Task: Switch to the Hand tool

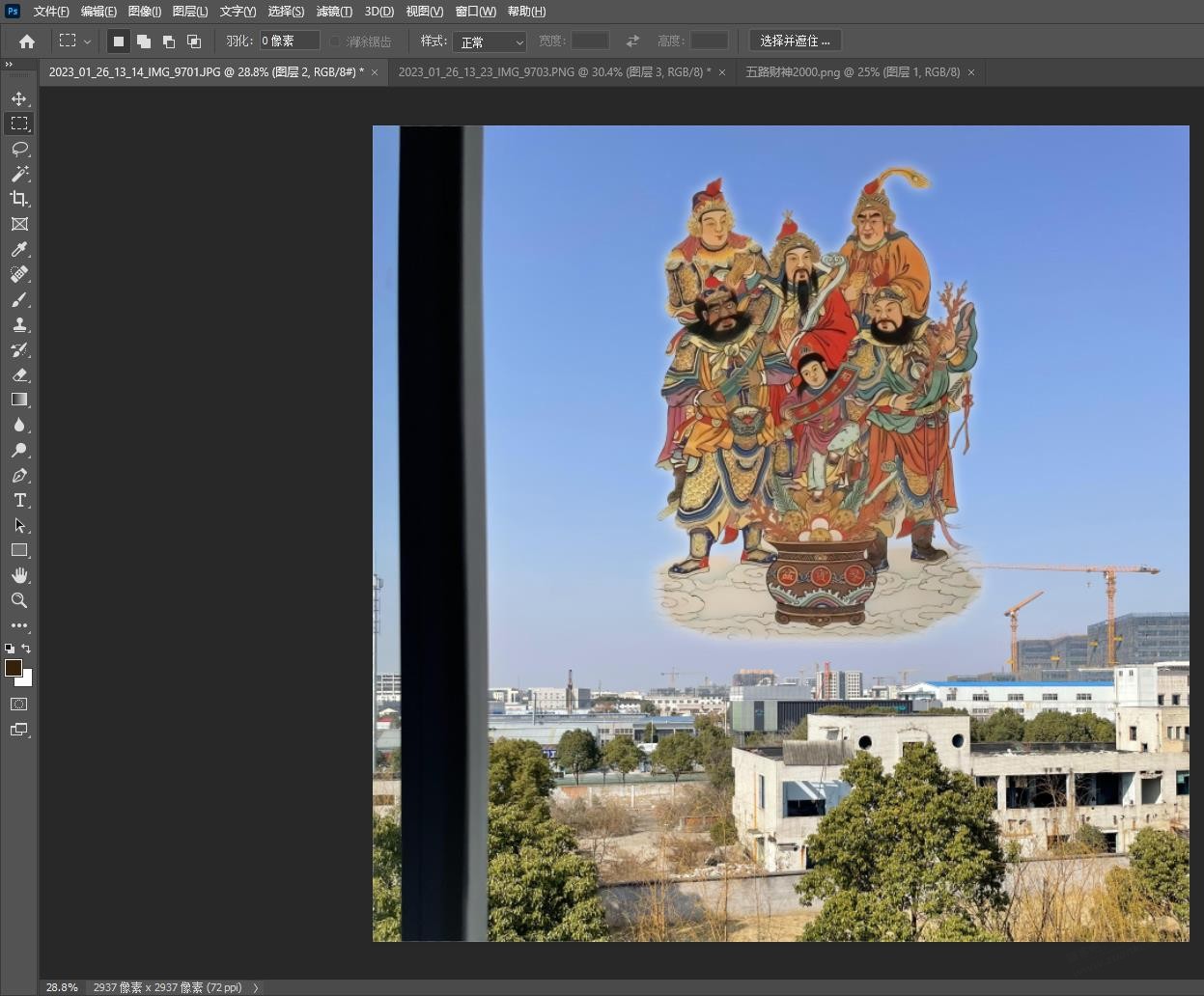Action: pyautogui.click(x=19, y=575)
